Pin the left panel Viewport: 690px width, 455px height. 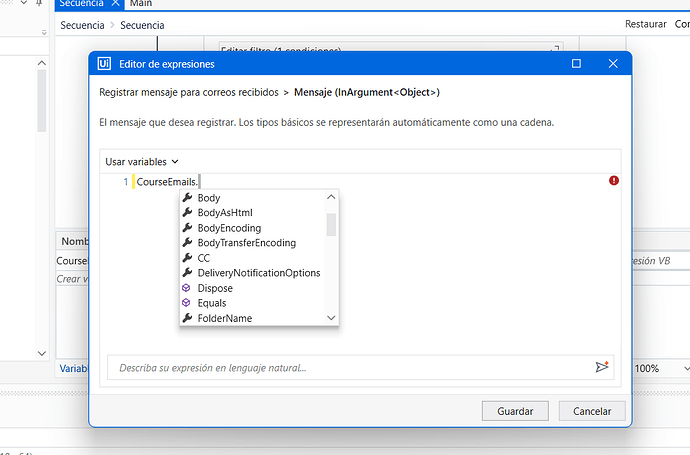click(x=39, y=3)
